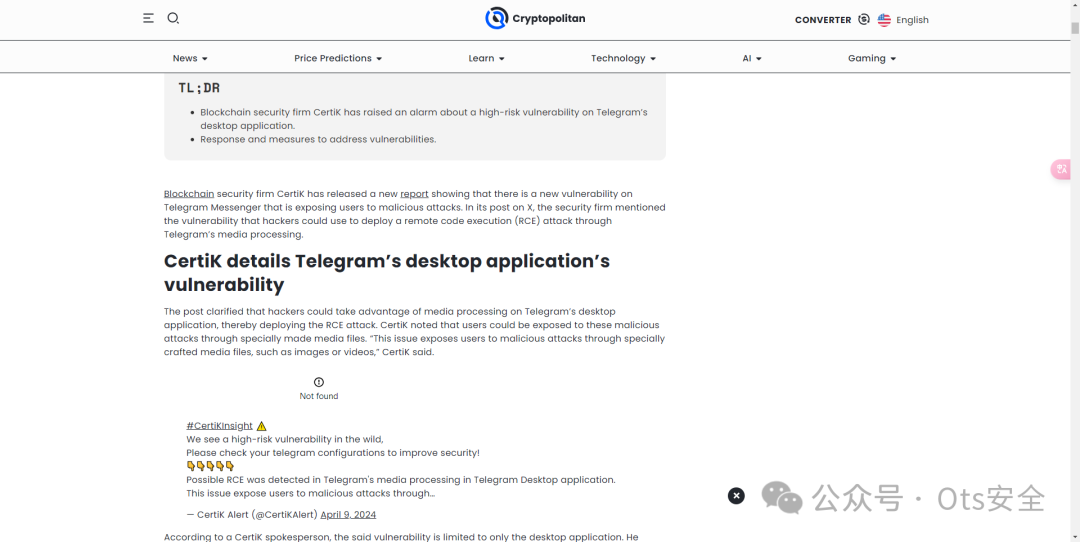Open the hamburger menu icon

point(148,18)
